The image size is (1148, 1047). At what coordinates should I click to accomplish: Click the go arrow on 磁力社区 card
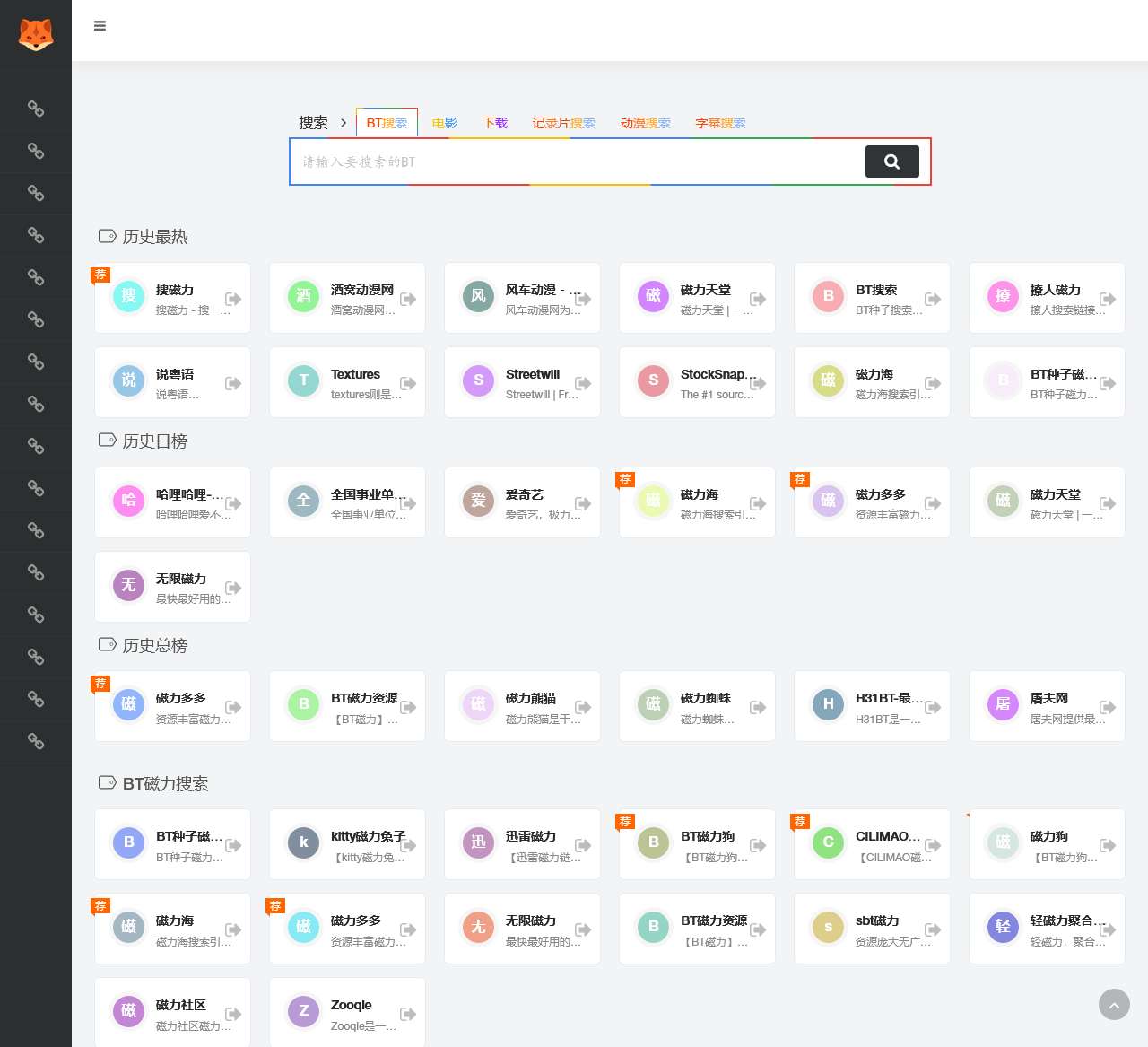coord(233,1014)
